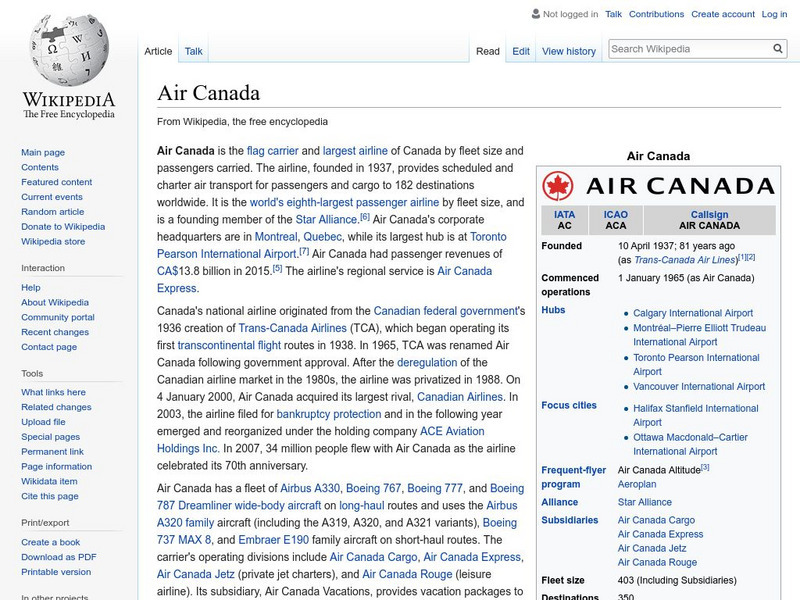Open the Star Alliance link in the intro paragraph
The height and width of the screenshot is (600, 800).
(x=326, y=220)
